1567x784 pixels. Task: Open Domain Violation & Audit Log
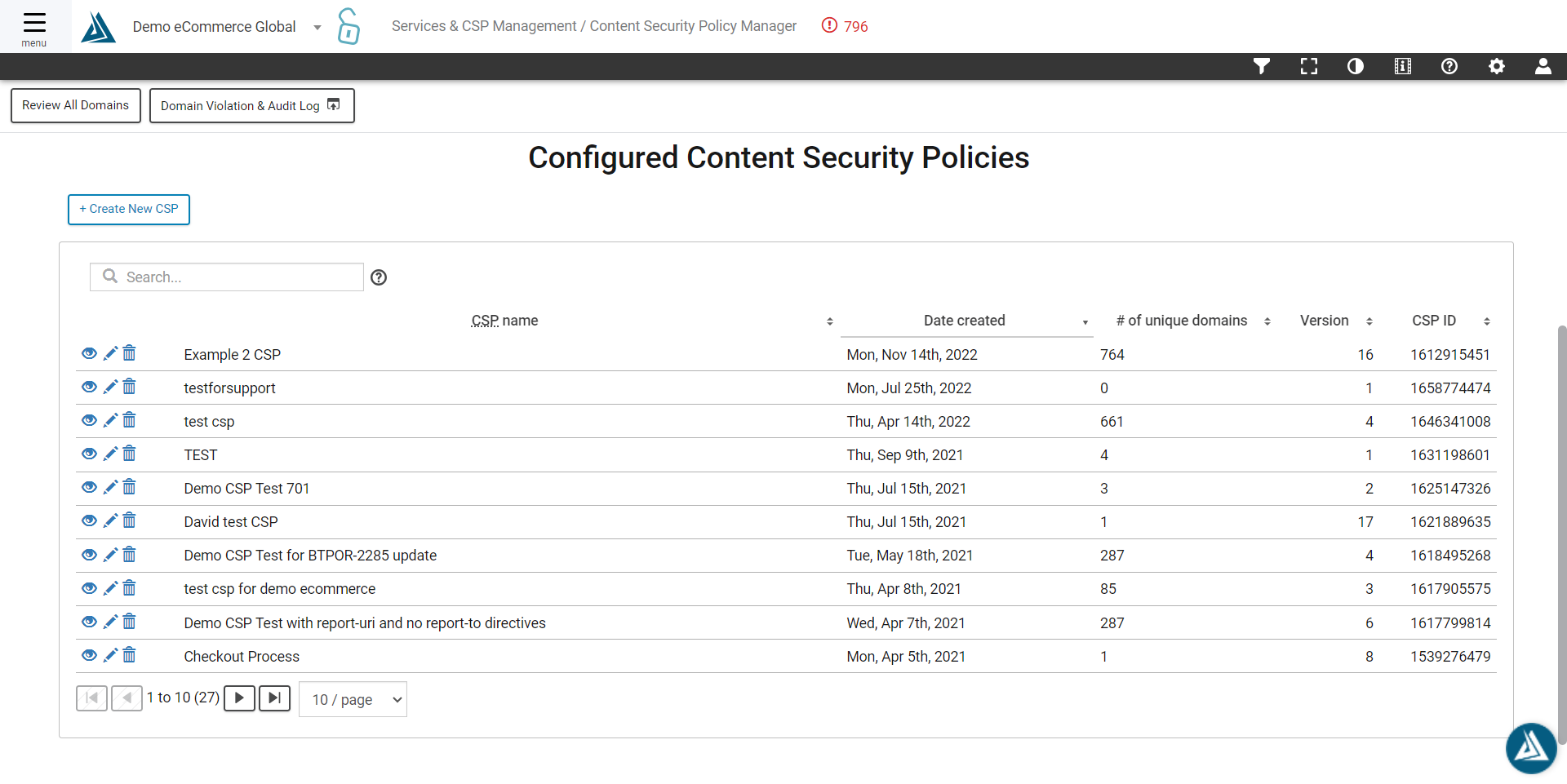pyautogui.click(x=251, y=105)
